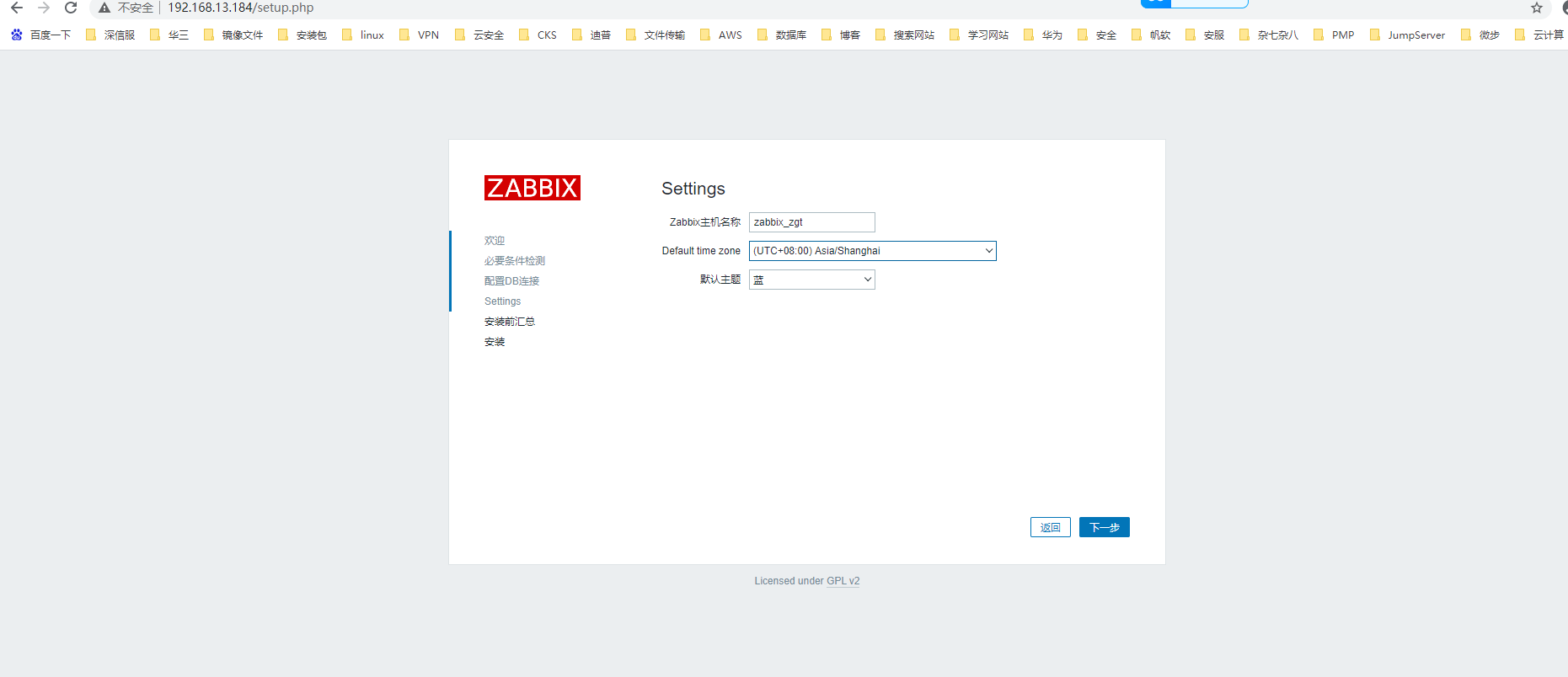
Task: Open the 镜像文件 bookmark folder
Action: [x=233, y=35]
